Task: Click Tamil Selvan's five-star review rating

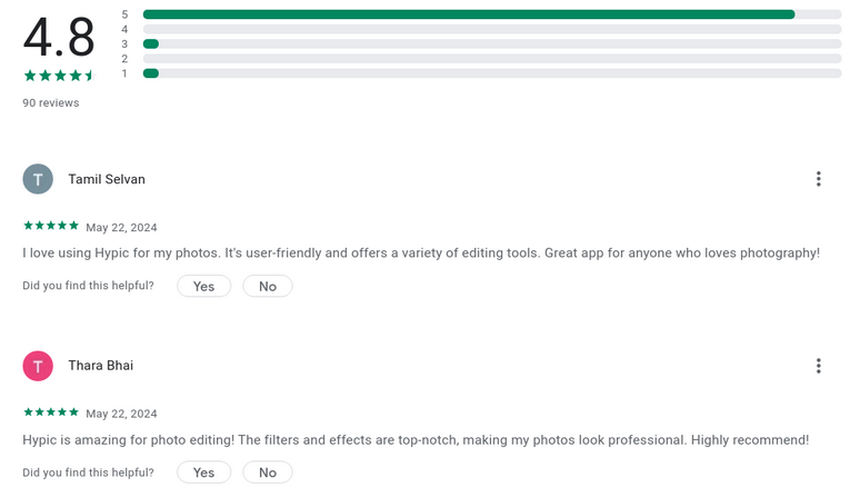Action: point(51,225)
